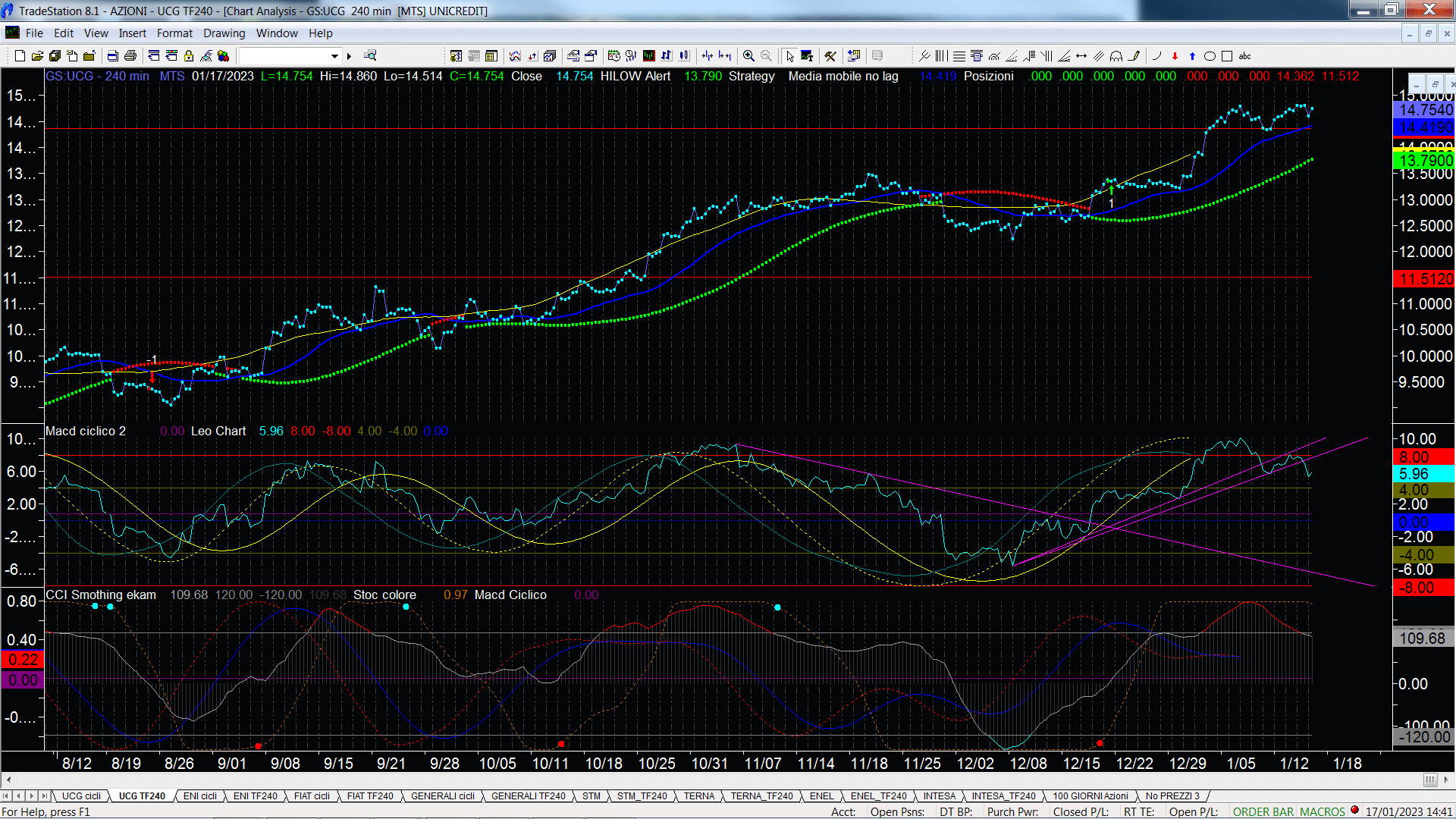1456x819 pixels.
Task: Click the GS:UCG - 240 min label
Action: tap(97, 76)
